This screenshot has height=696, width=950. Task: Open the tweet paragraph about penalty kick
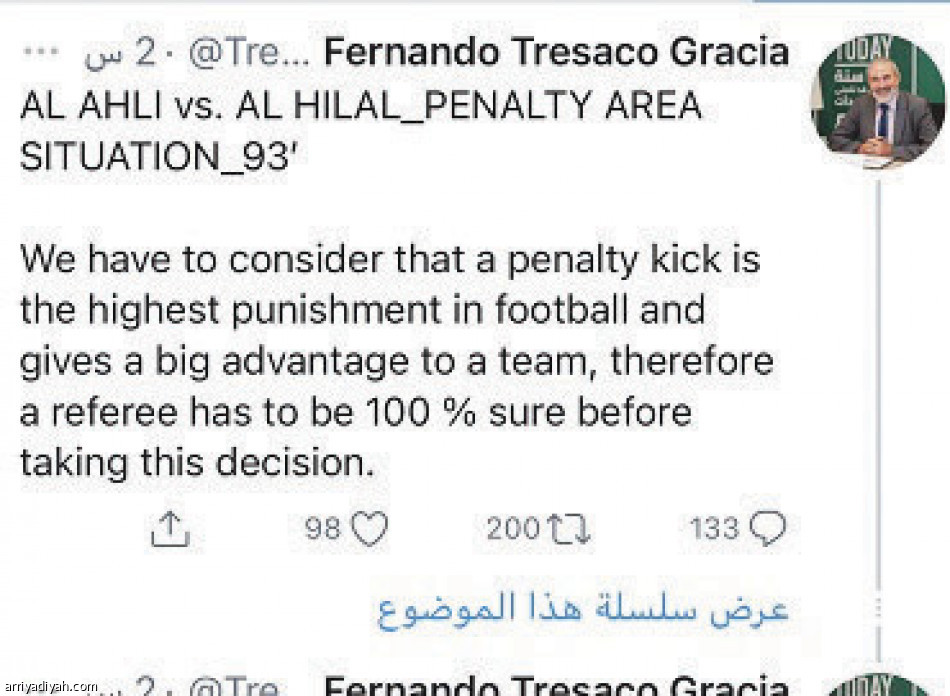pyautogui.click(x=395, y=361)
